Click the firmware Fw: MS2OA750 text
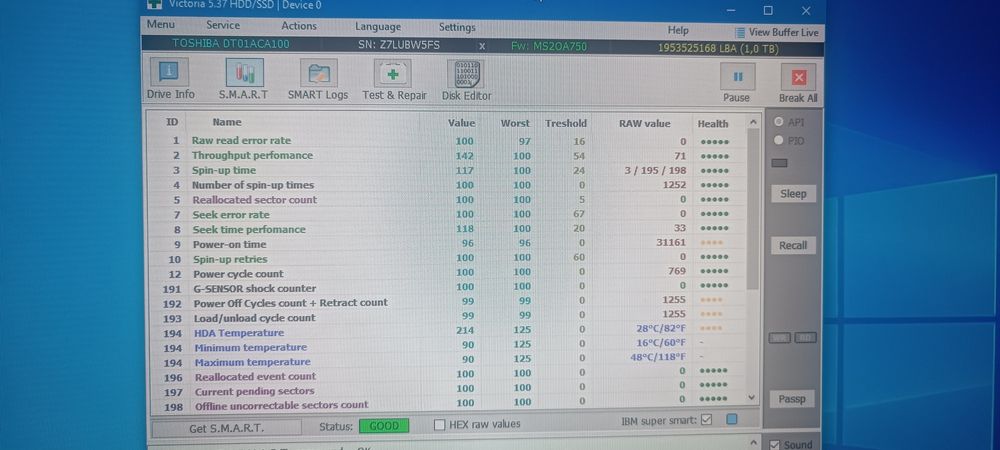The height and width of the screenshot is (450, 1000). coord(548,47)
